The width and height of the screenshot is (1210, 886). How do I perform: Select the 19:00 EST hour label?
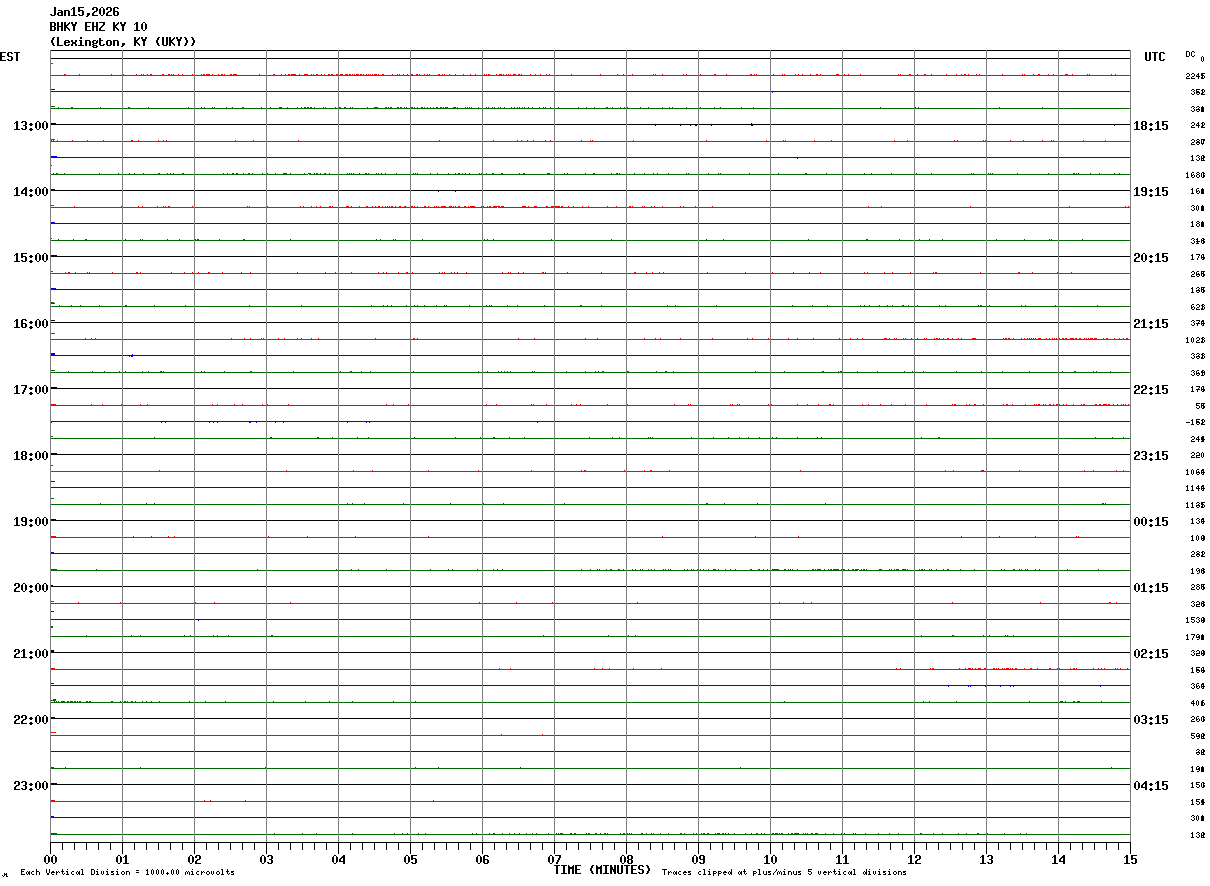[x=30, y=521]
